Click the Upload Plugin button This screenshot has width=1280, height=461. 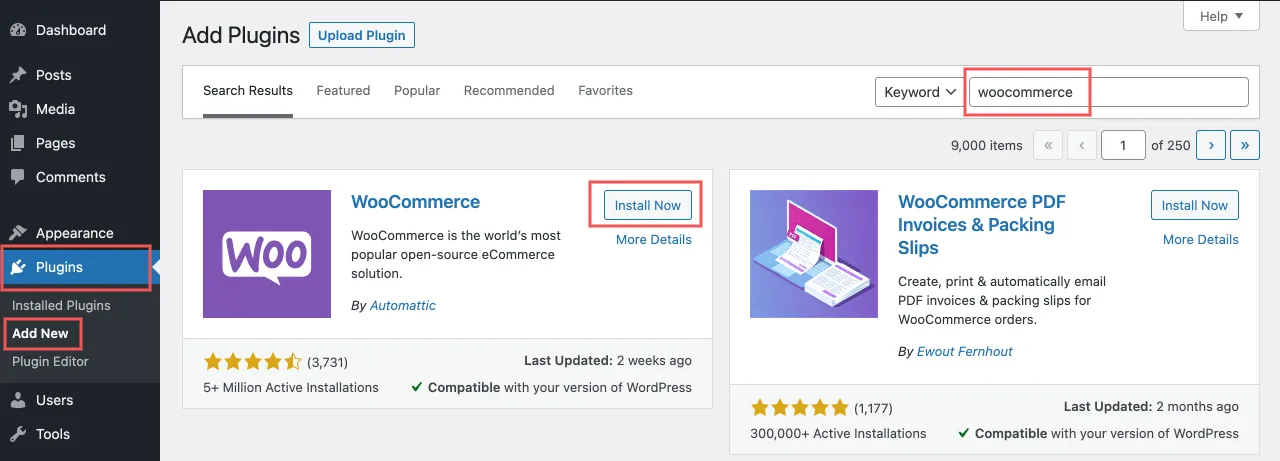tap(362, 35)
